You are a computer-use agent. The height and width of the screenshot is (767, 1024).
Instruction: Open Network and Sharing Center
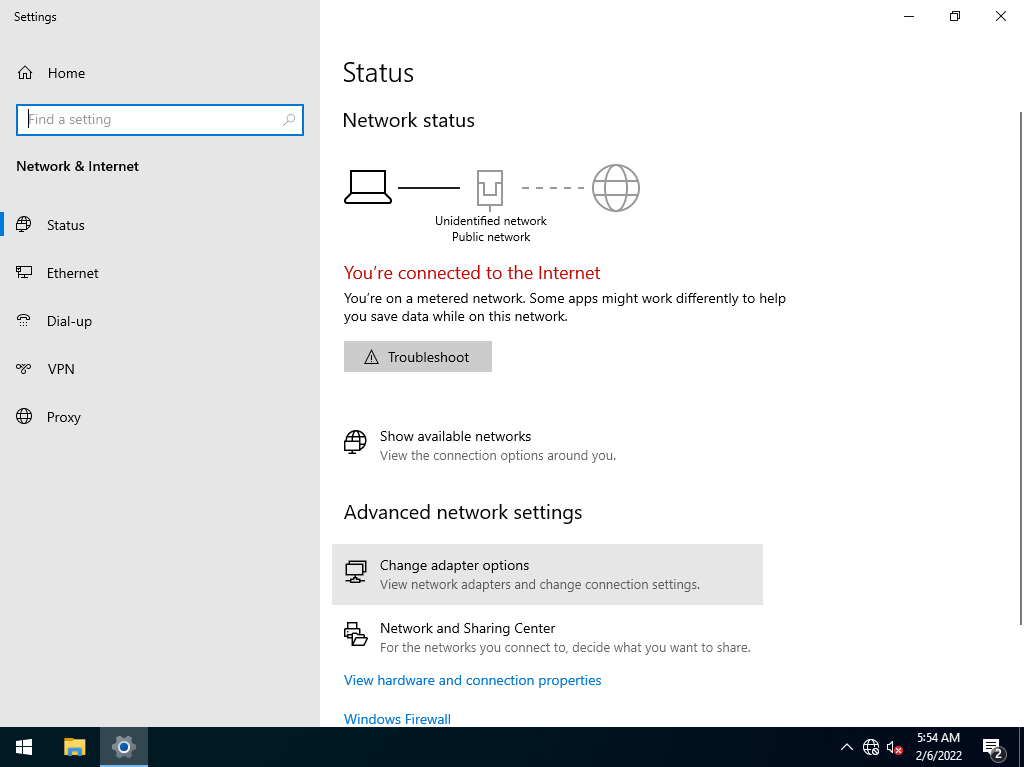click(547, 637)
